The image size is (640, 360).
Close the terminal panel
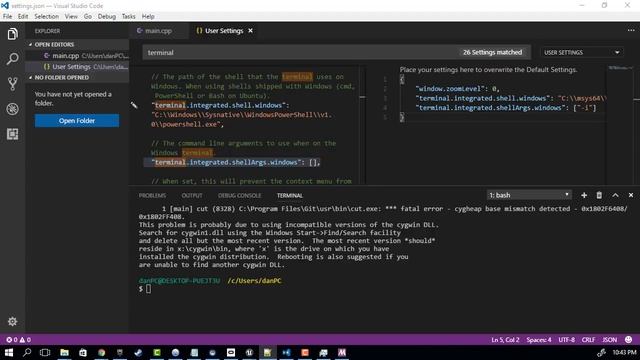click(631, 196)
